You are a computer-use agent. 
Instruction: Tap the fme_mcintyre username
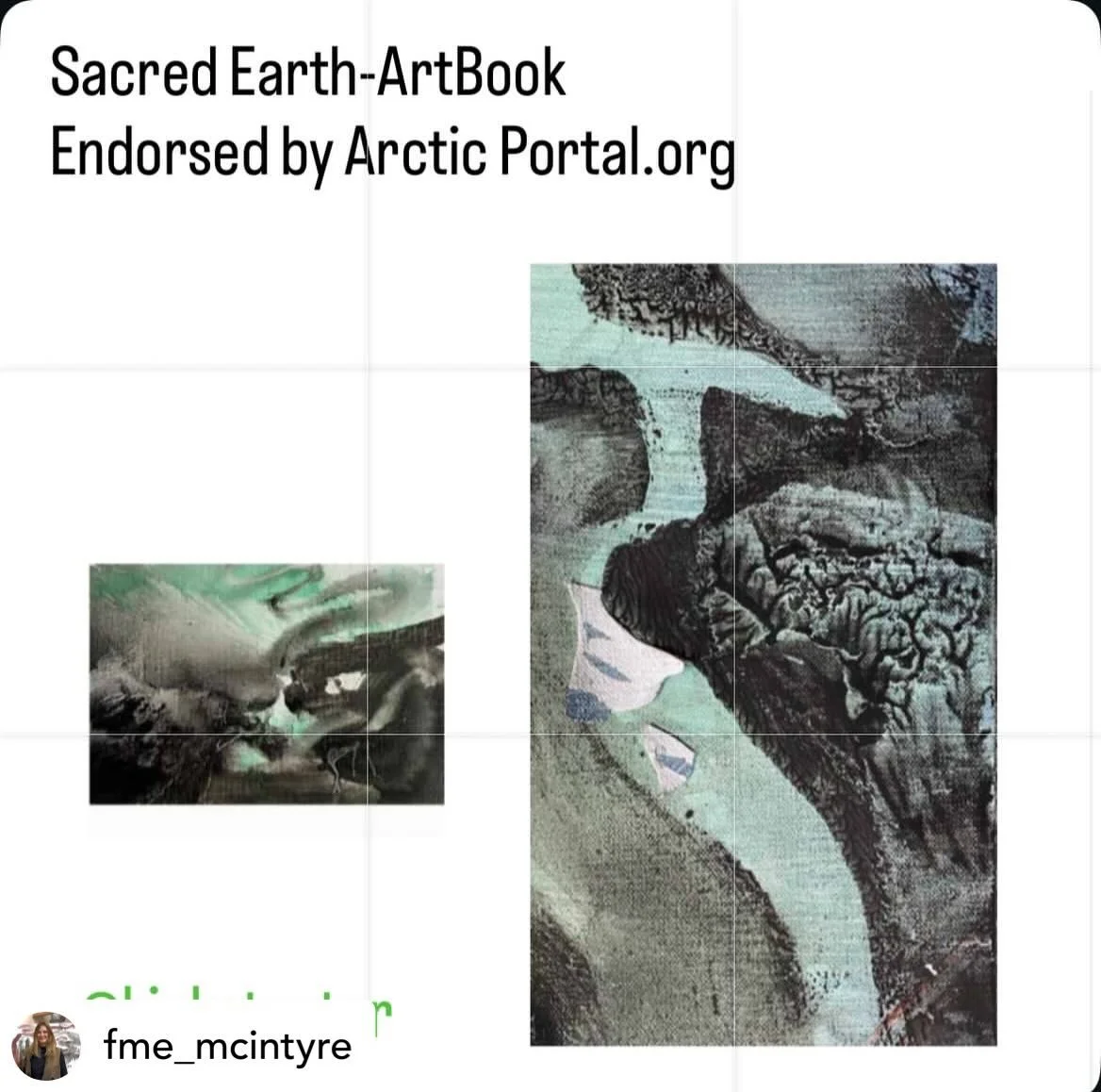(x=227, y=1047)
